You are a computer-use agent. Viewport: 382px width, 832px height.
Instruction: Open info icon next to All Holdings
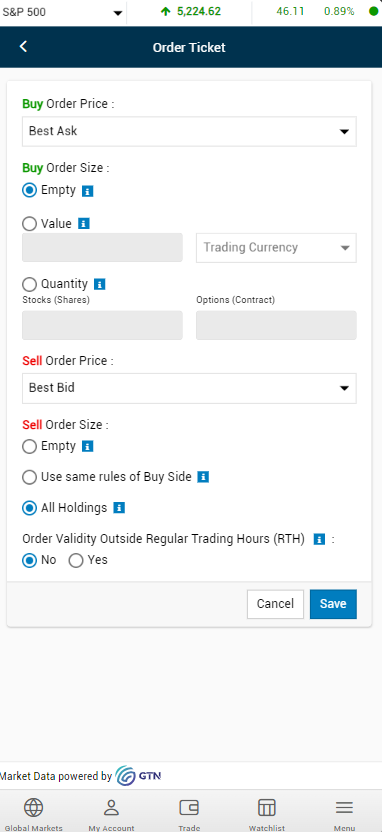pyautogui.click(x=119, y=508)
